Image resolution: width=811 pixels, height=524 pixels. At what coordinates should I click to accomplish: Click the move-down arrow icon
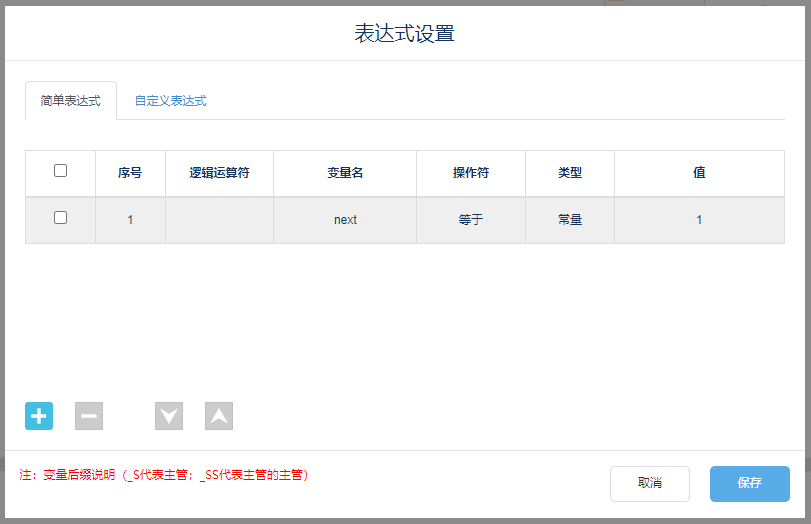[x=169, y=416]
